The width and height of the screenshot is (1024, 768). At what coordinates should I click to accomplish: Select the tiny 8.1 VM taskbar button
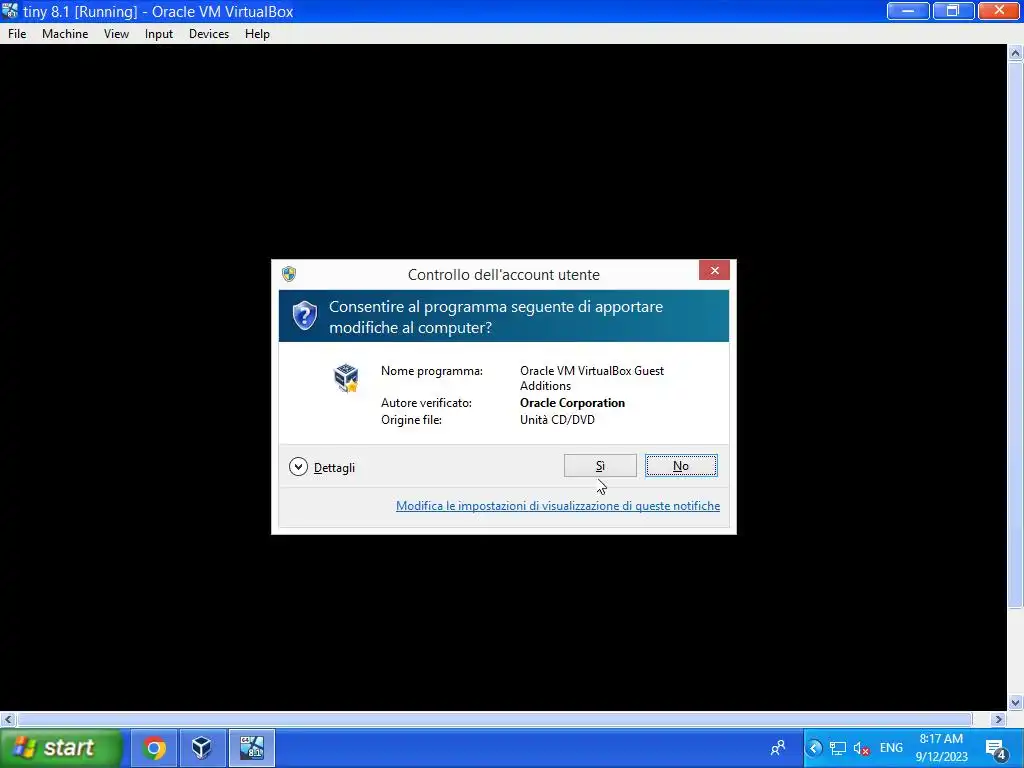(x=251, y=748)
